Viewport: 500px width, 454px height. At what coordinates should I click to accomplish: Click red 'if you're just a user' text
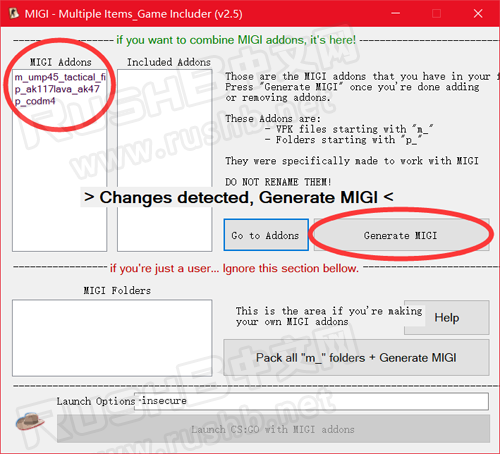[x=234, y=268]
